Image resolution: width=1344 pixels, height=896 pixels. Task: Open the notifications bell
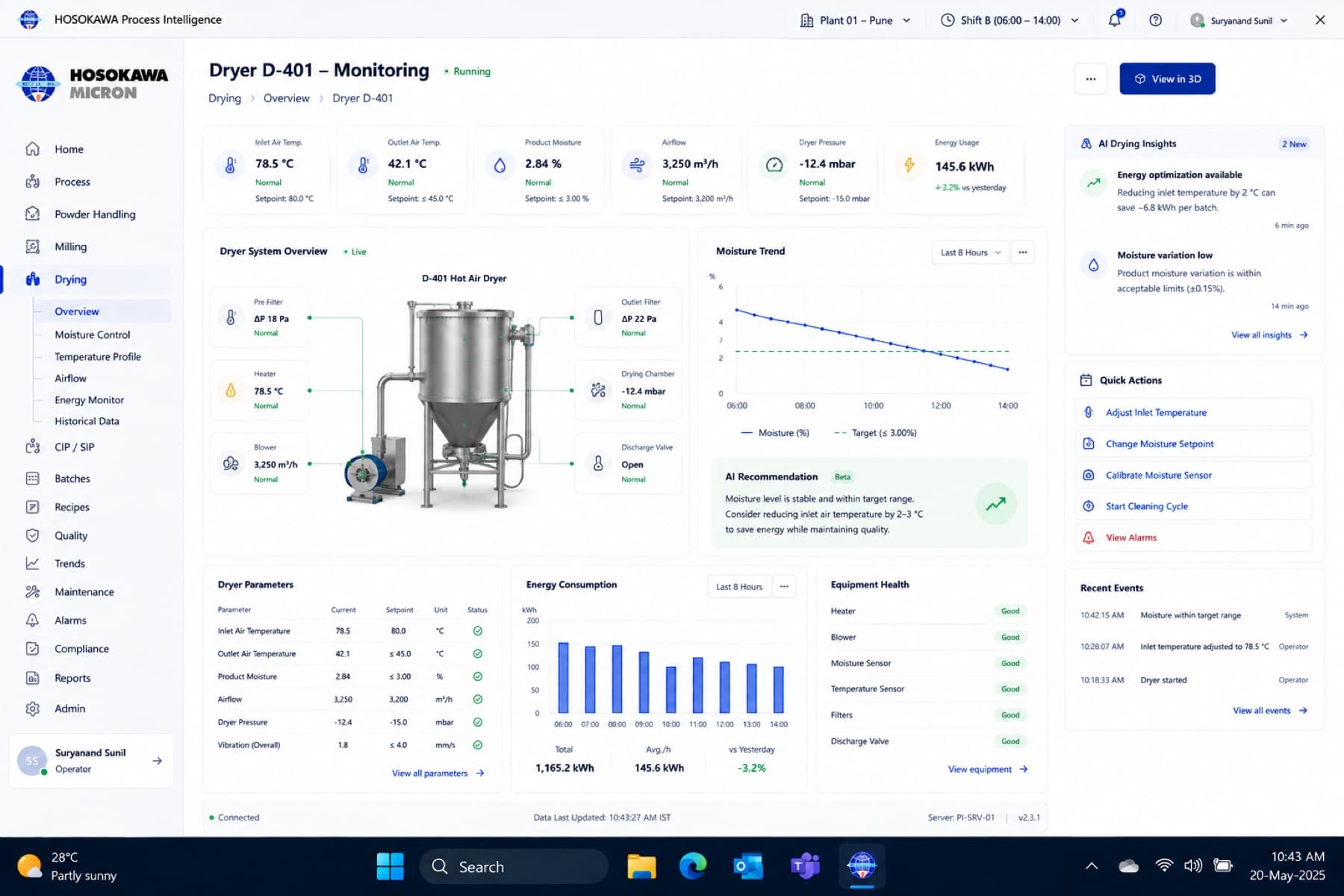click(x=1115, y=20)
